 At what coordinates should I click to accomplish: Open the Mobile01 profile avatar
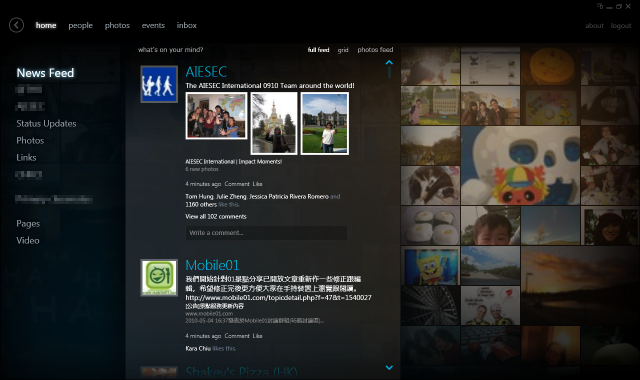click(159, 278)
